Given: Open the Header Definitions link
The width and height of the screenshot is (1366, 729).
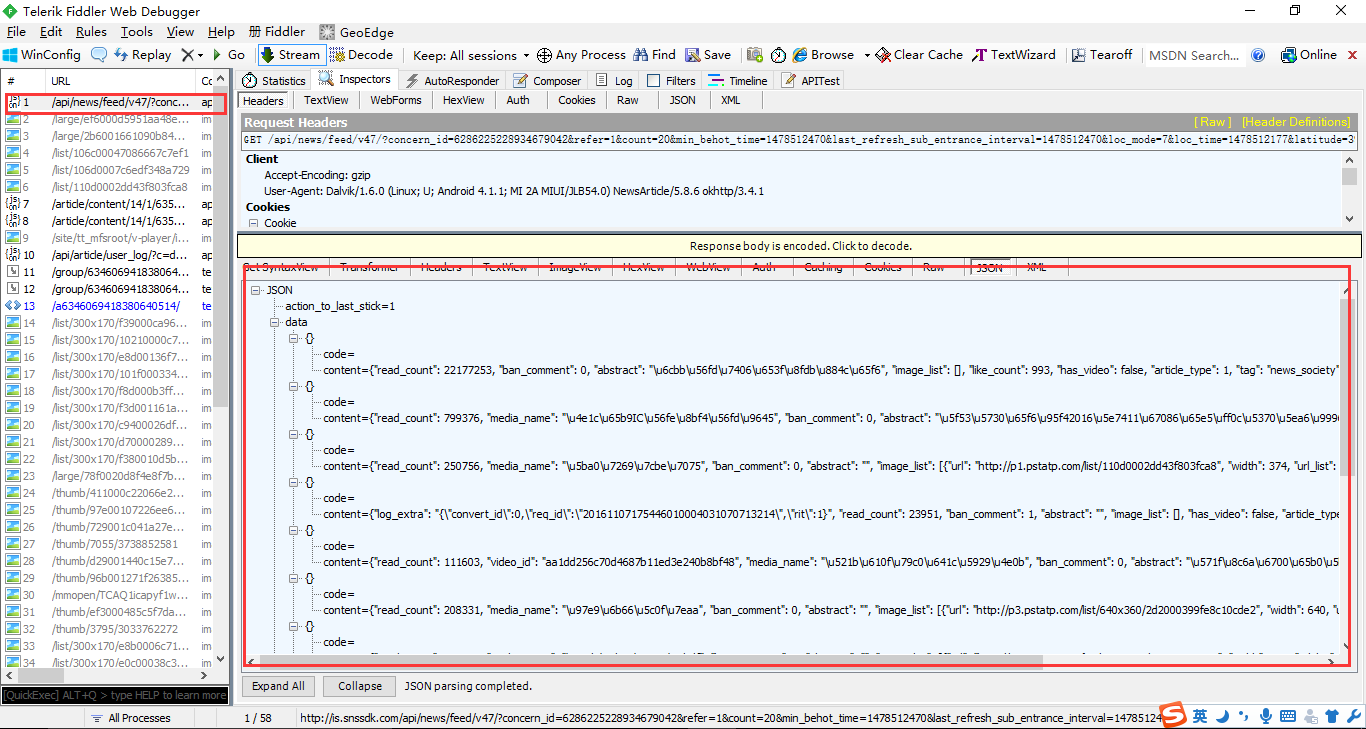Looking at the screenshot, I should [1296, 121].
